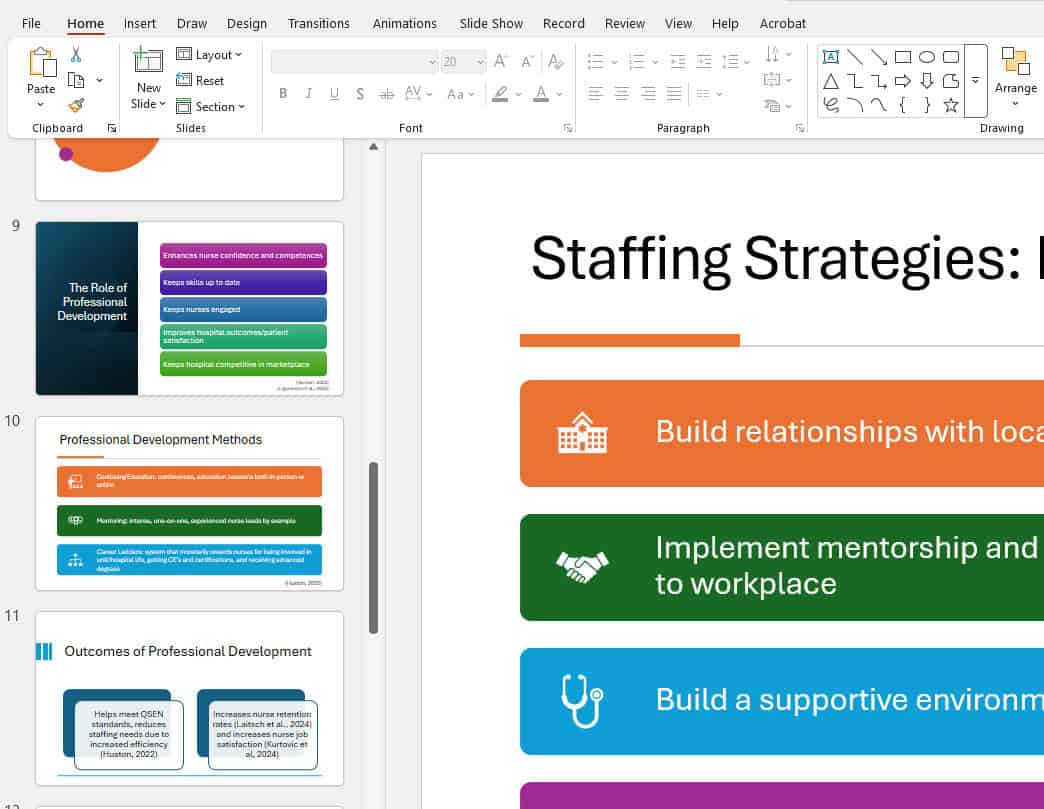Select slide 11 Outcomes of Professional Development
This screenshot has height=809, width=1044.
click(189, 698)
